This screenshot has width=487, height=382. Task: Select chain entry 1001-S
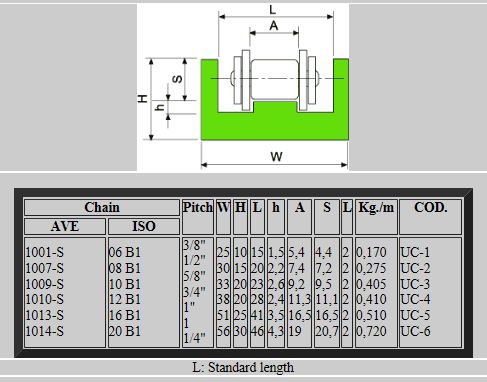[44, 252]
